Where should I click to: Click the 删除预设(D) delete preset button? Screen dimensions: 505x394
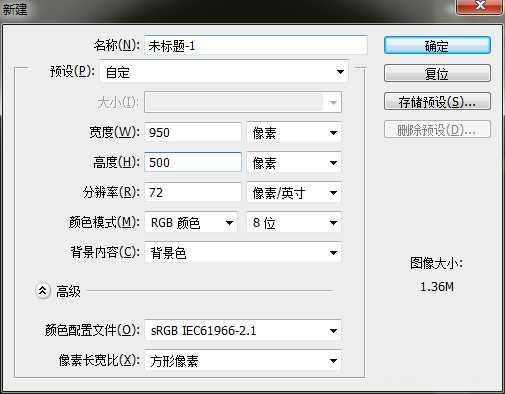pos(437,129)
